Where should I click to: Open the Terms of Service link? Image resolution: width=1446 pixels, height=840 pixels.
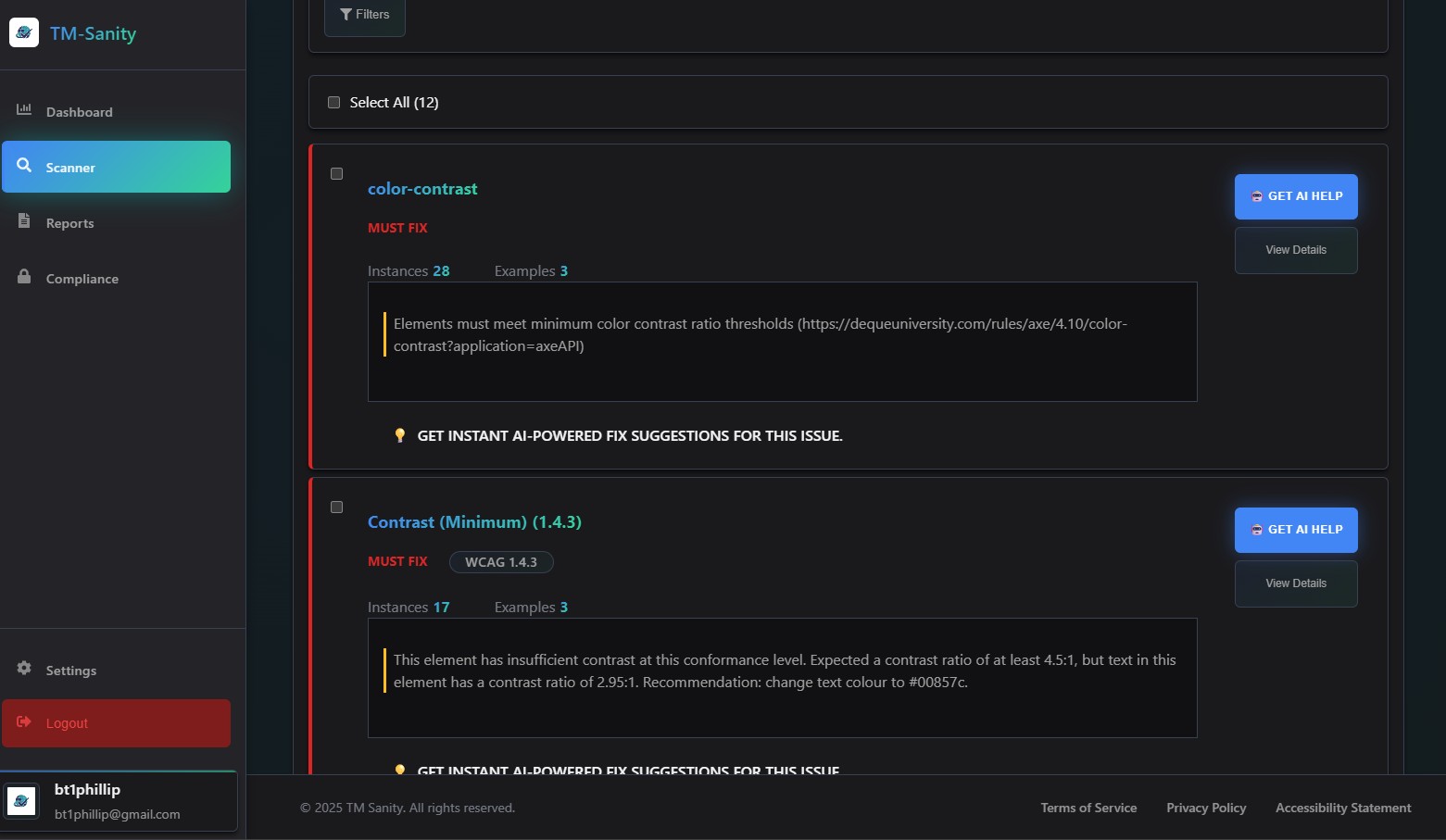click(1088, 807)
